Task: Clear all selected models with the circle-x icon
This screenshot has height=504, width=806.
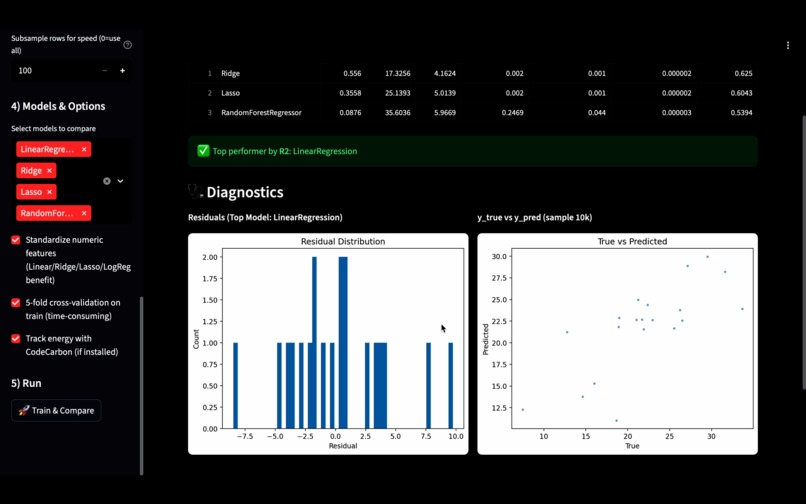Action: click(x=106, y=181)
